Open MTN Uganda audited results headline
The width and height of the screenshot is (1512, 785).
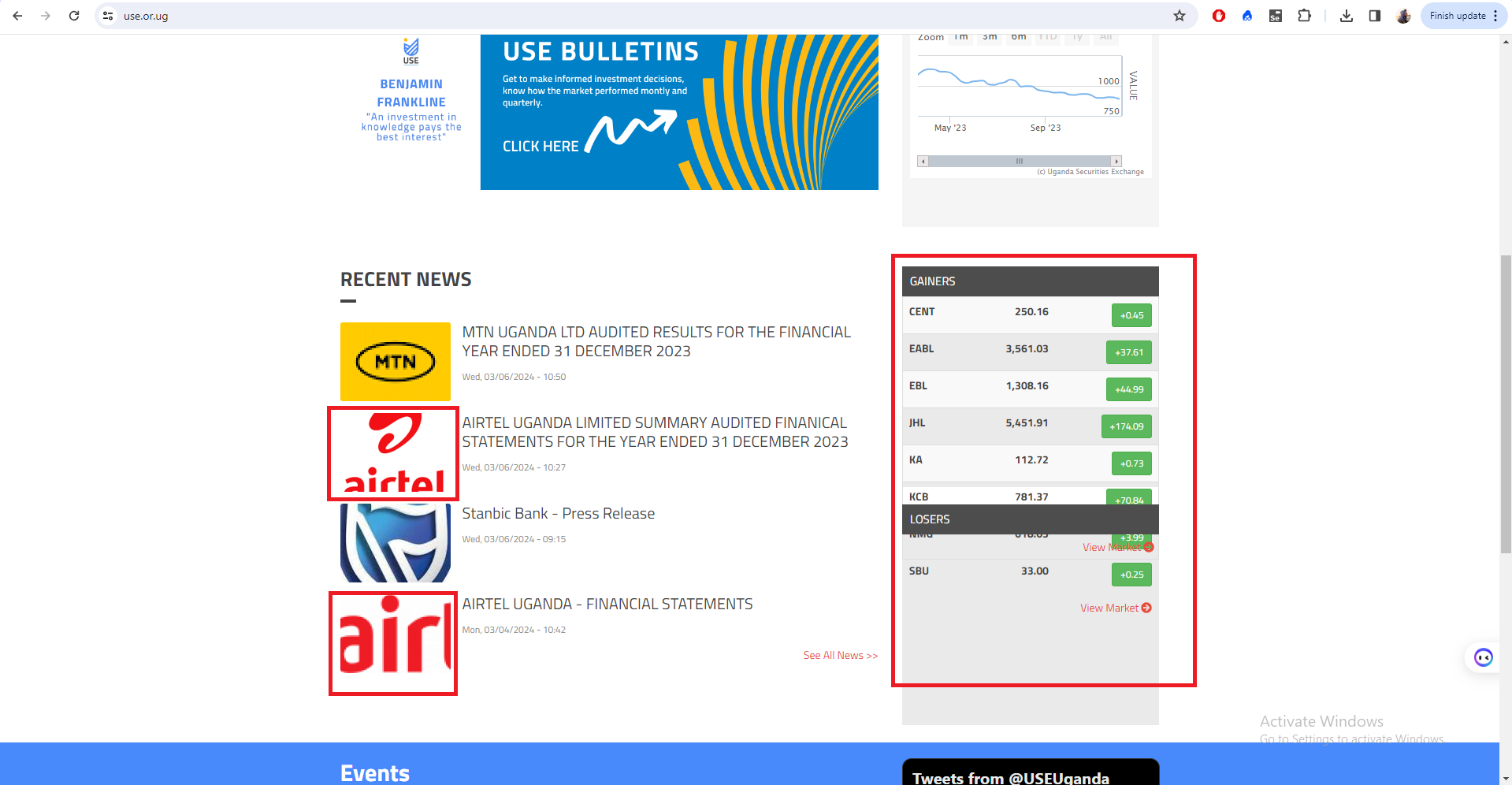(x=656, y=342)
